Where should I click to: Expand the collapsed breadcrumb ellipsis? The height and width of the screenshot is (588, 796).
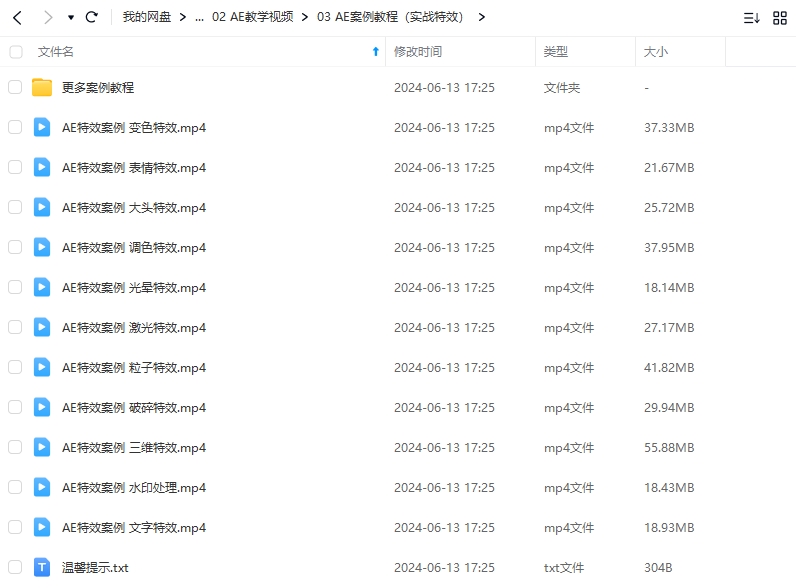tap(199, 17)
